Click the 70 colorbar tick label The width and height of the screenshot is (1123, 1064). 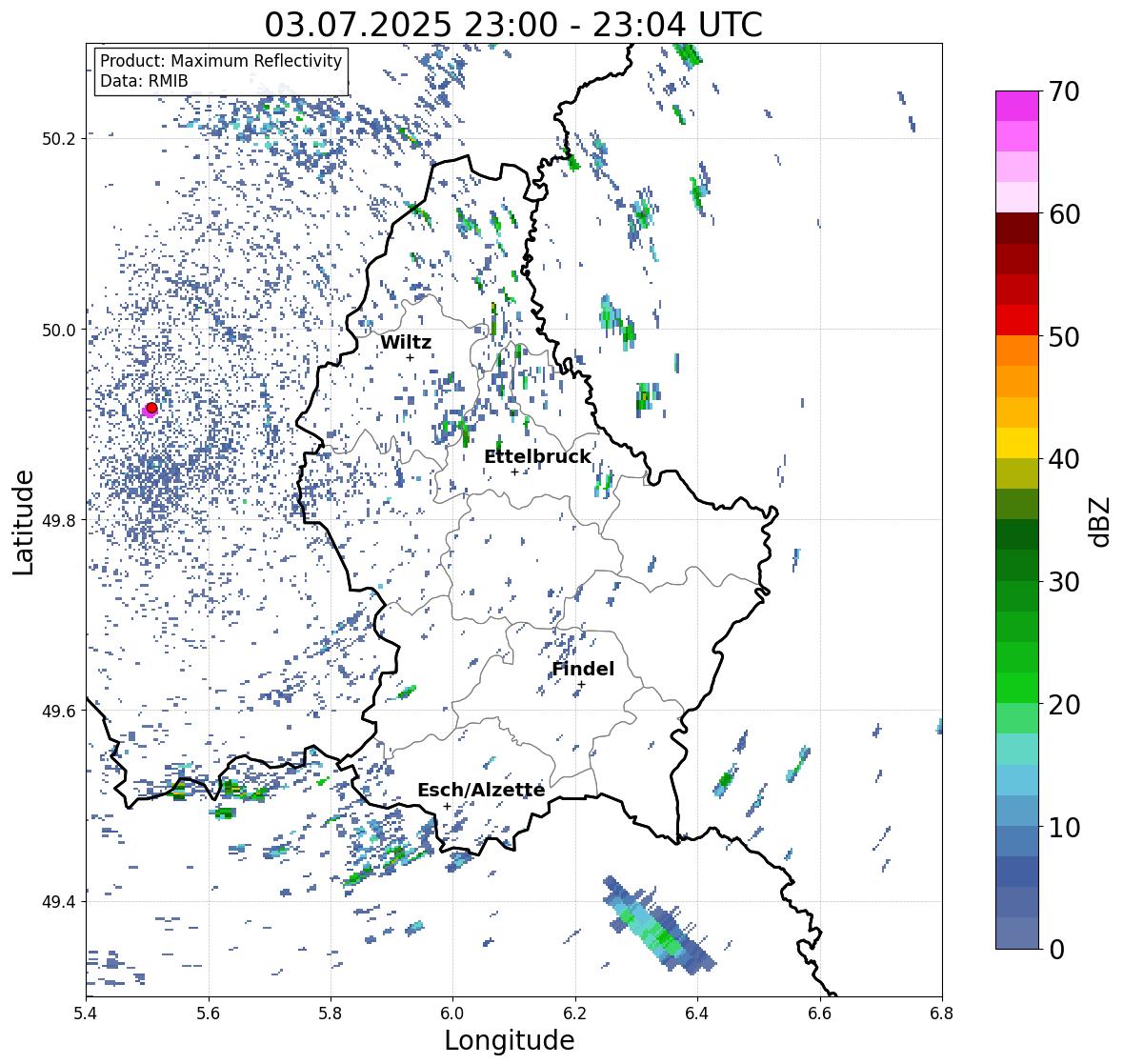point(1064,91)
